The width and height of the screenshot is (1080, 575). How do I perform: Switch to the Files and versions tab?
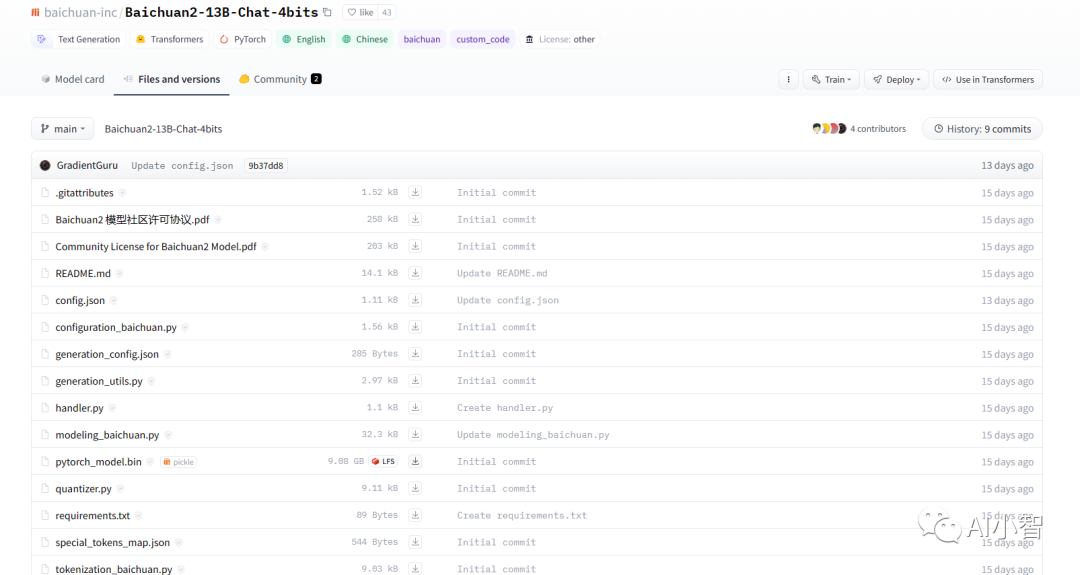[172, 79]
